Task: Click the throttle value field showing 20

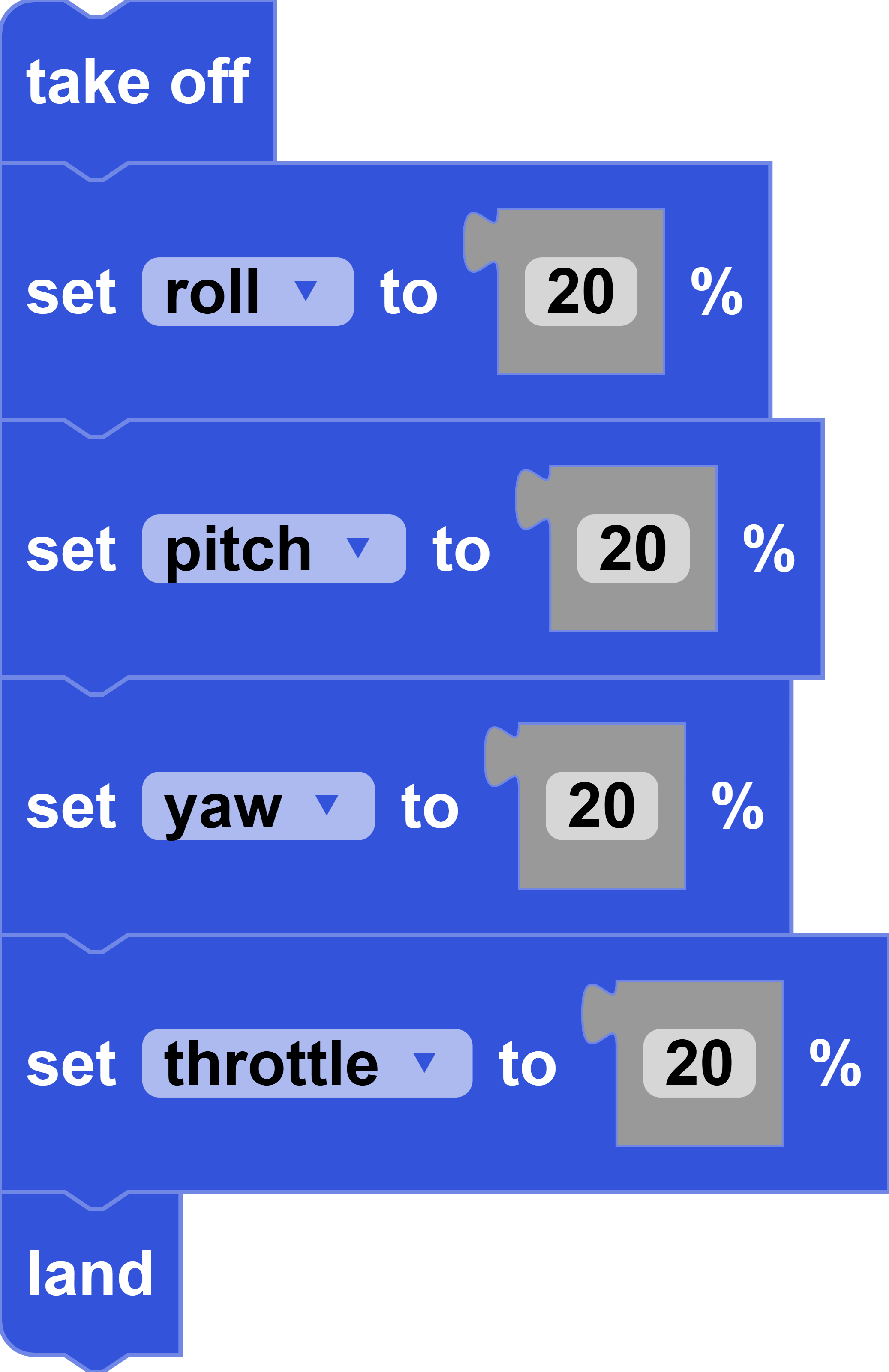Action: point(699,1063)
